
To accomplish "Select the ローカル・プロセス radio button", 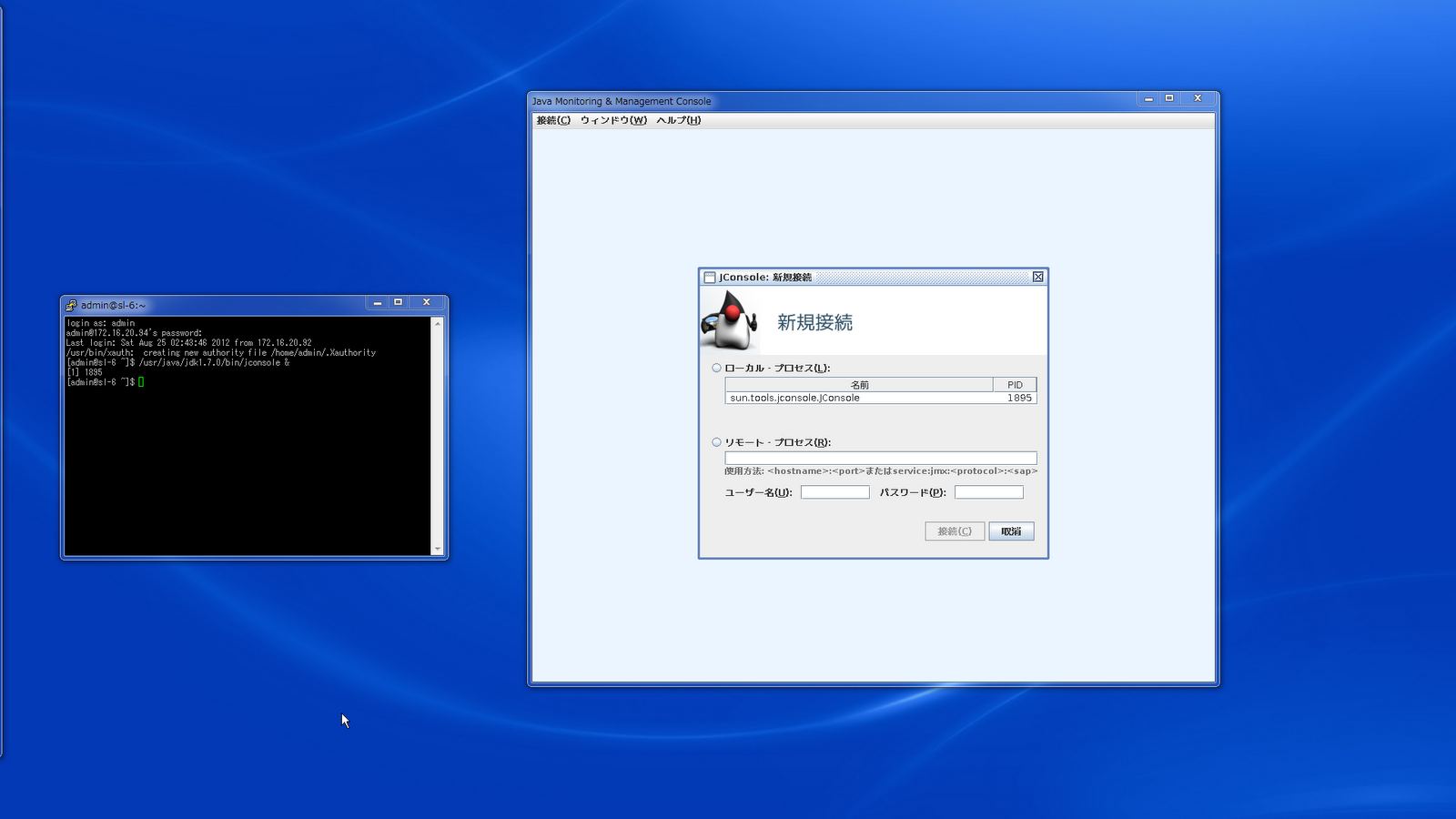I will 716,368.
